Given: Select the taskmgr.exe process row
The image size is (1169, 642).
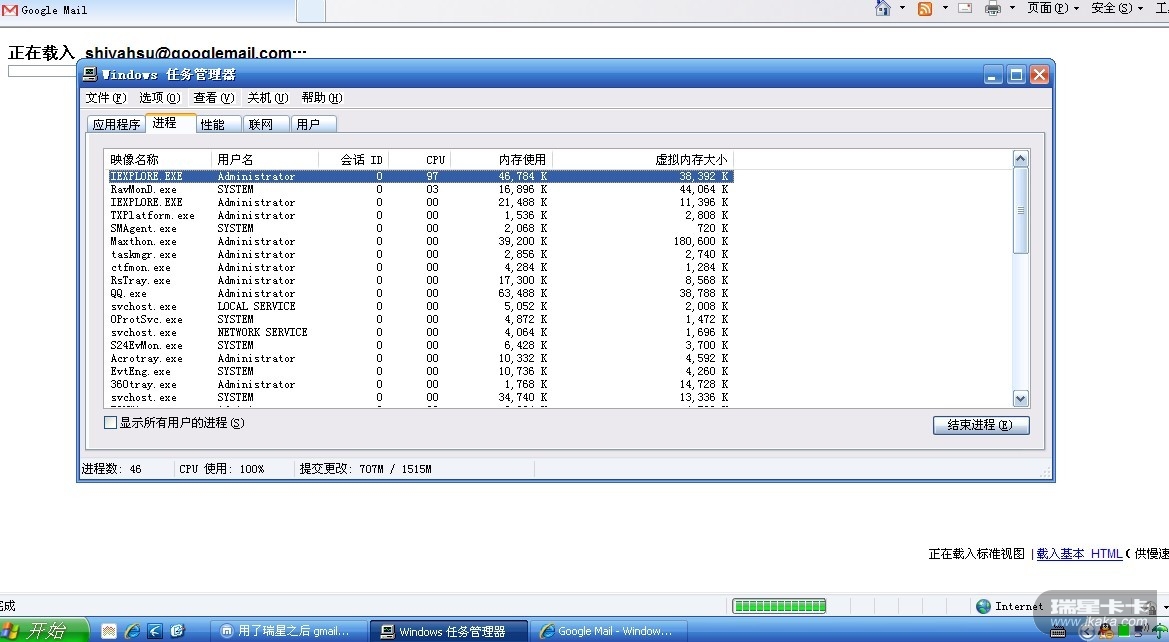Looking at the screenshot, I should click(x=420, y=254).
